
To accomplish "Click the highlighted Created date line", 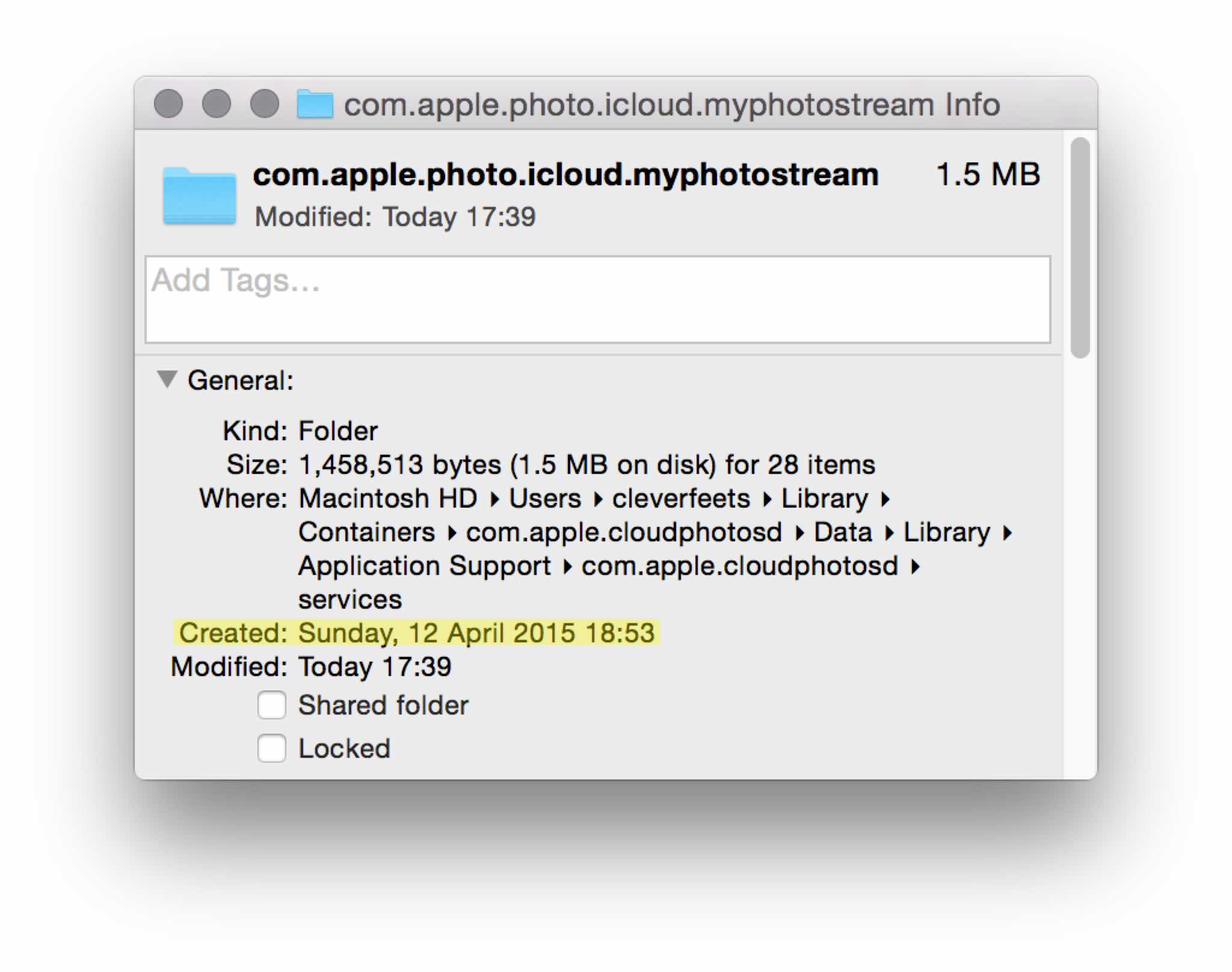I will 416,633.
